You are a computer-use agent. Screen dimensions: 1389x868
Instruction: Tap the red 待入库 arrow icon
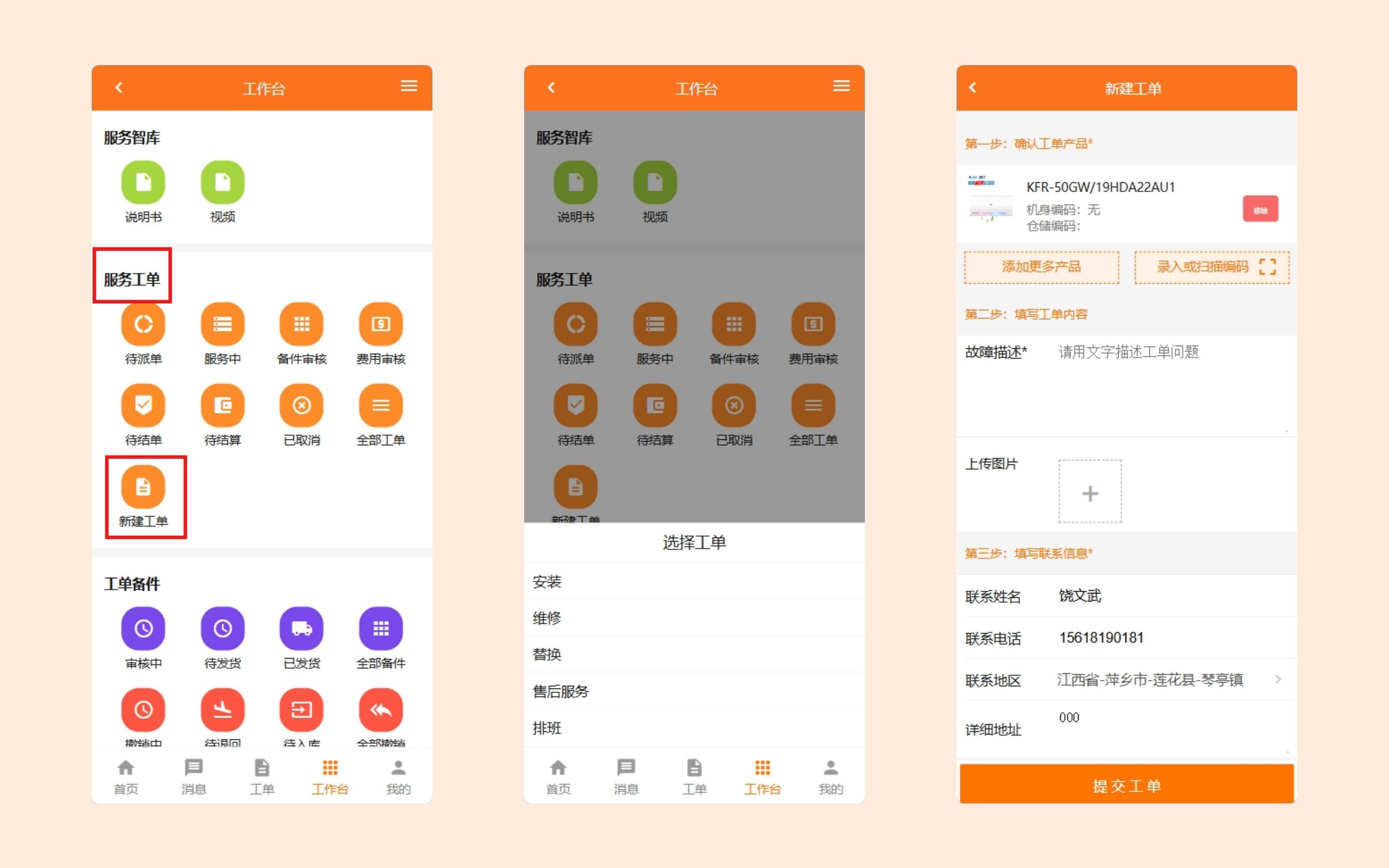click(301, 710)
